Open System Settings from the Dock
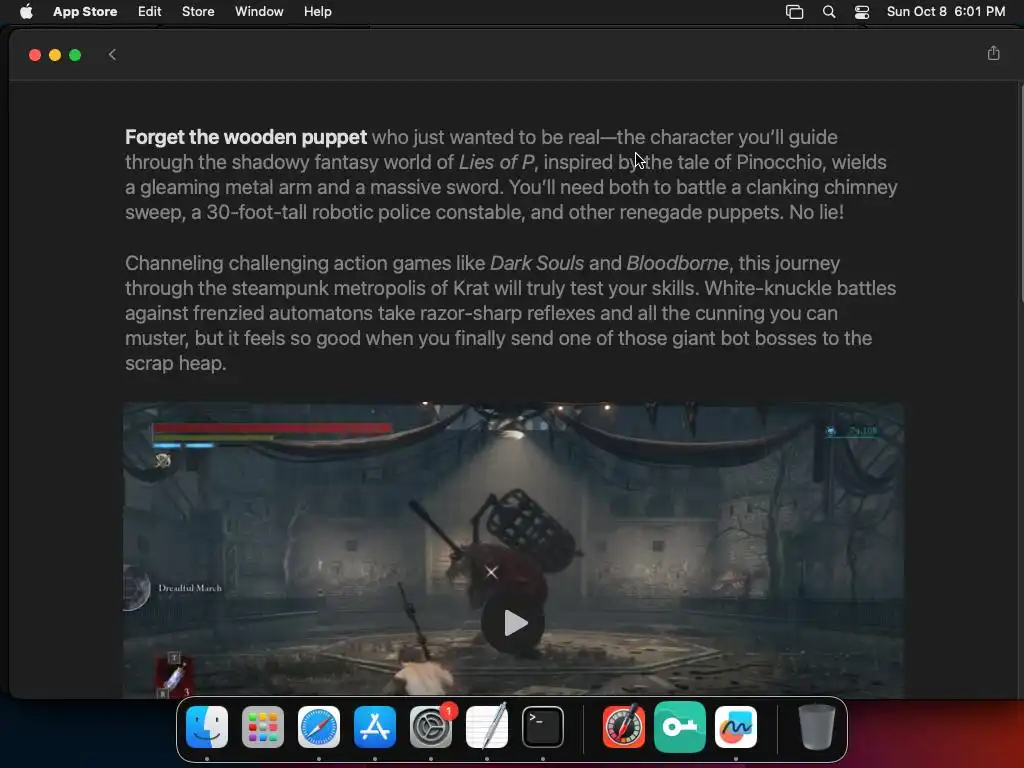The width and height of the screenshot is (1024, 768). 431,727
